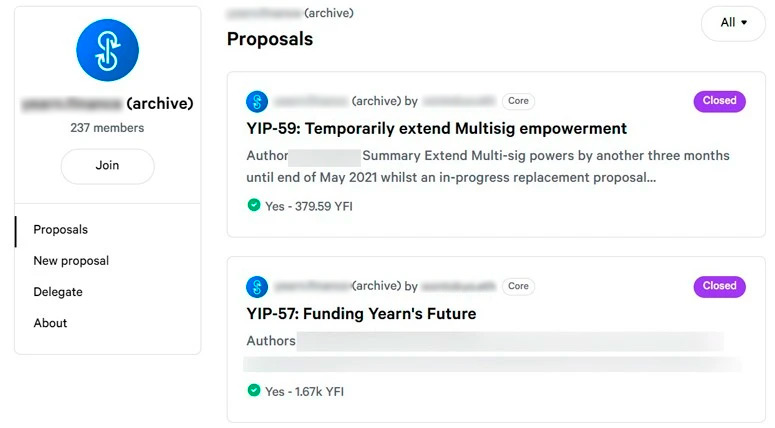The width and height of the screenshot is (775, 428).
Task: Select Proposals in the sidebar menu
Action: point(61,230)
